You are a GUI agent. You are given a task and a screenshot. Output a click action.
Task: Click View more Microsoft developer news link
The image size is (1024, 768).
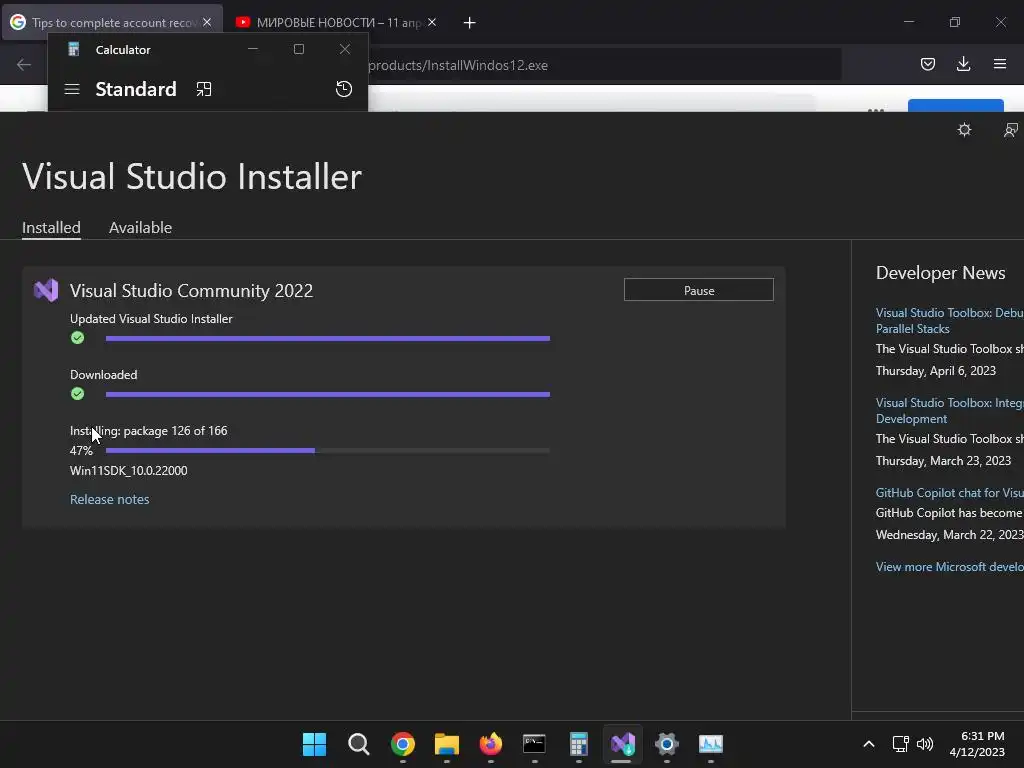[x=950, y=567]
